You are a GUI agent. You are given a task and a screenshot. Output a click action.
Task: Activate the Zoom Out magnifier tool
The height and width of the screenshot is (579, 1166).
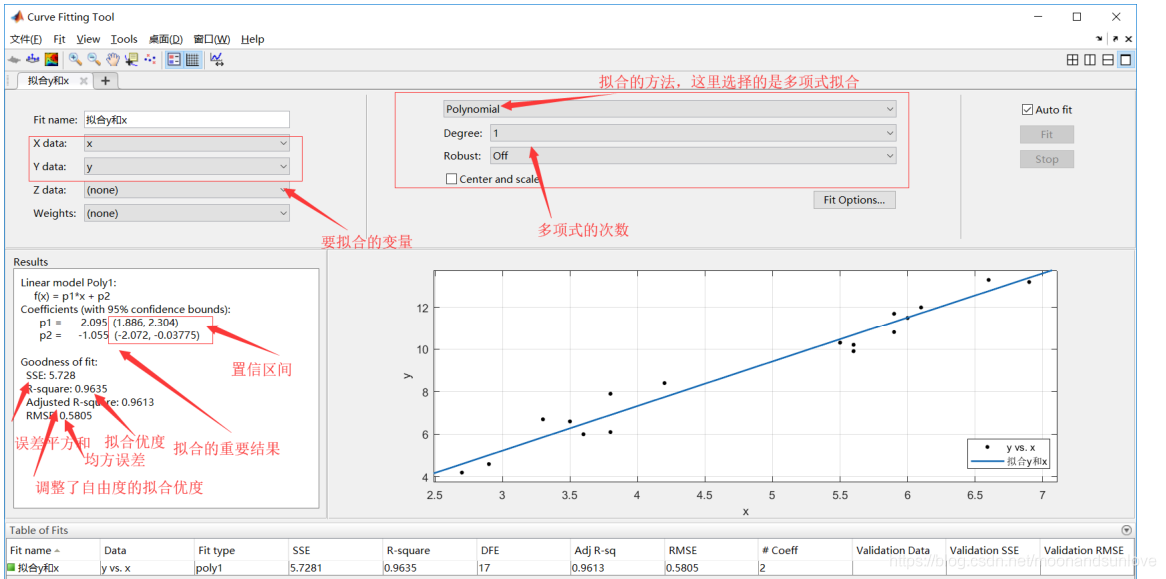point(94,59)
